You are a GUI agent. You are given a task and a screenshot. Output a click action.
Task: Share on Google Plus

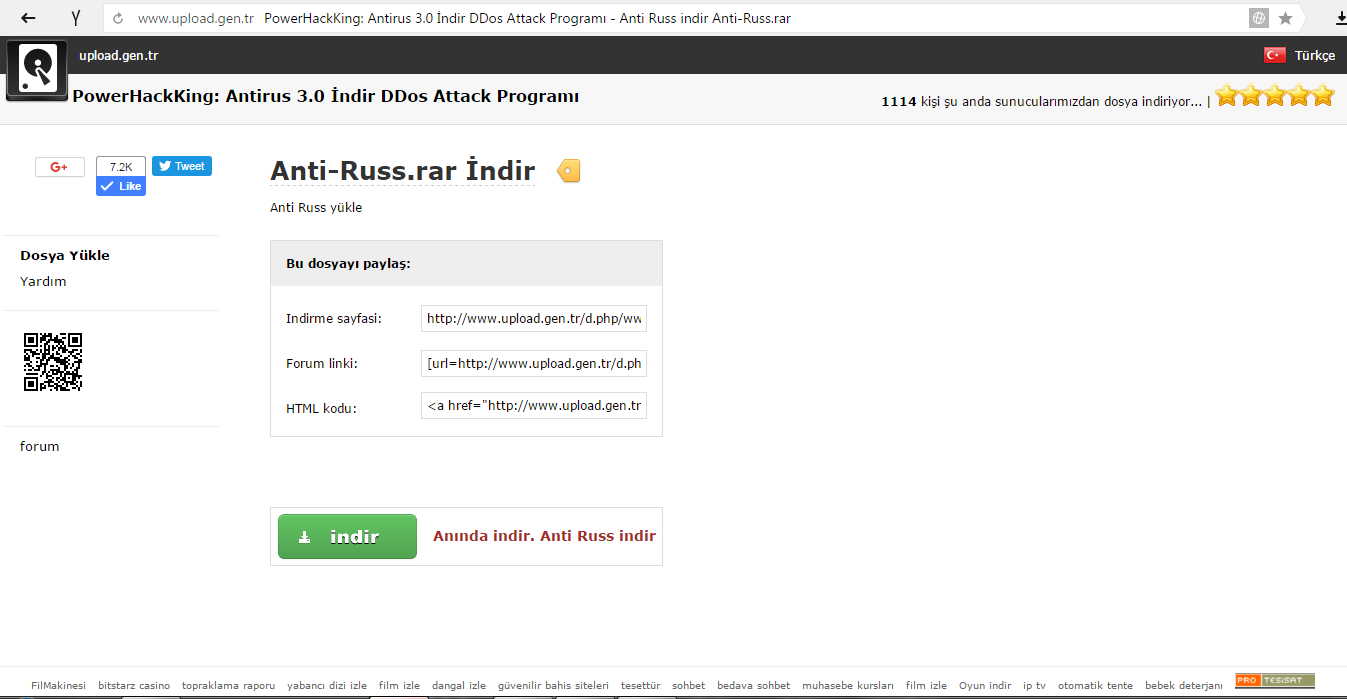(60, 167)
